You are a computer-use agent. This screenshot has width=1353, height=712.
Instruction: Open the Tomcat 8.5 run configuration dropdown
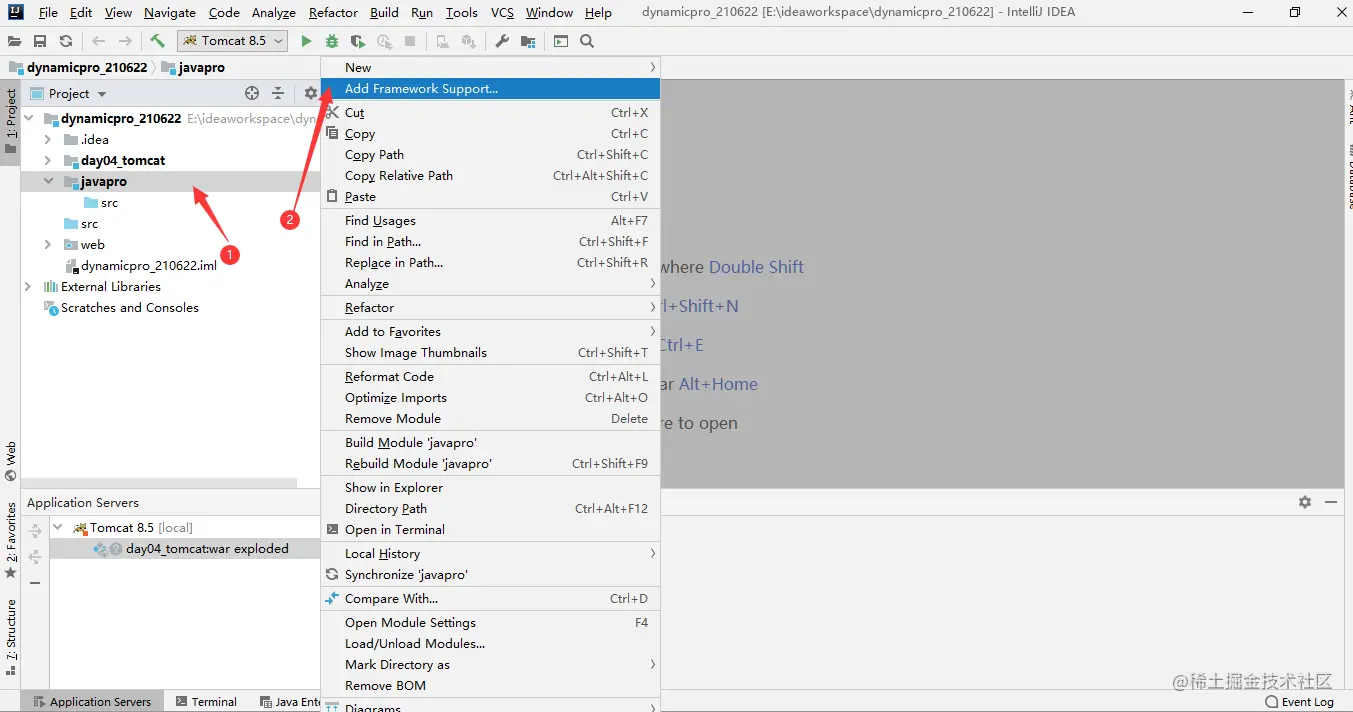click(233, 41)
